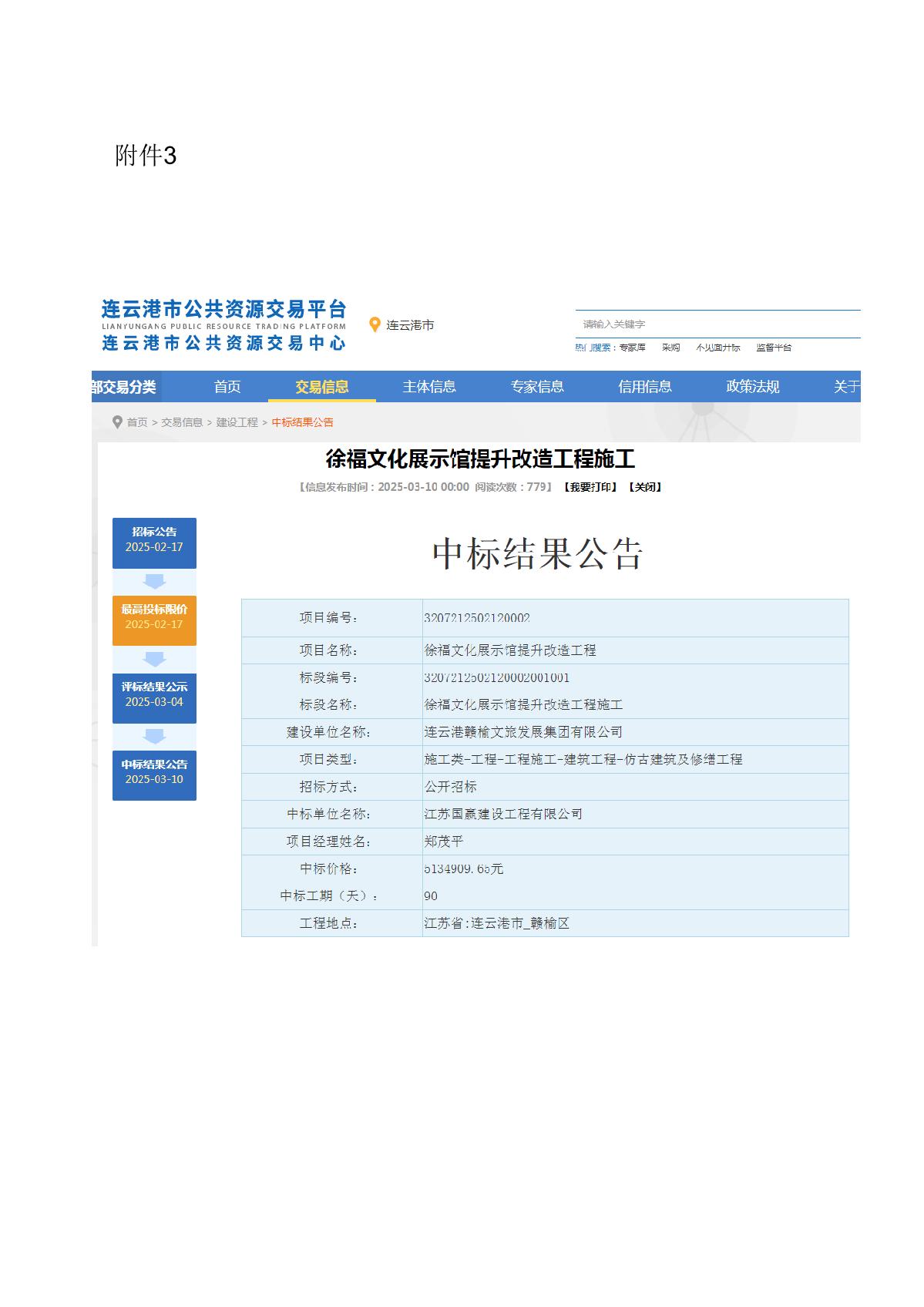Click the 附件3 heading text
This screenshot has width=924, height=1307.
146,156
